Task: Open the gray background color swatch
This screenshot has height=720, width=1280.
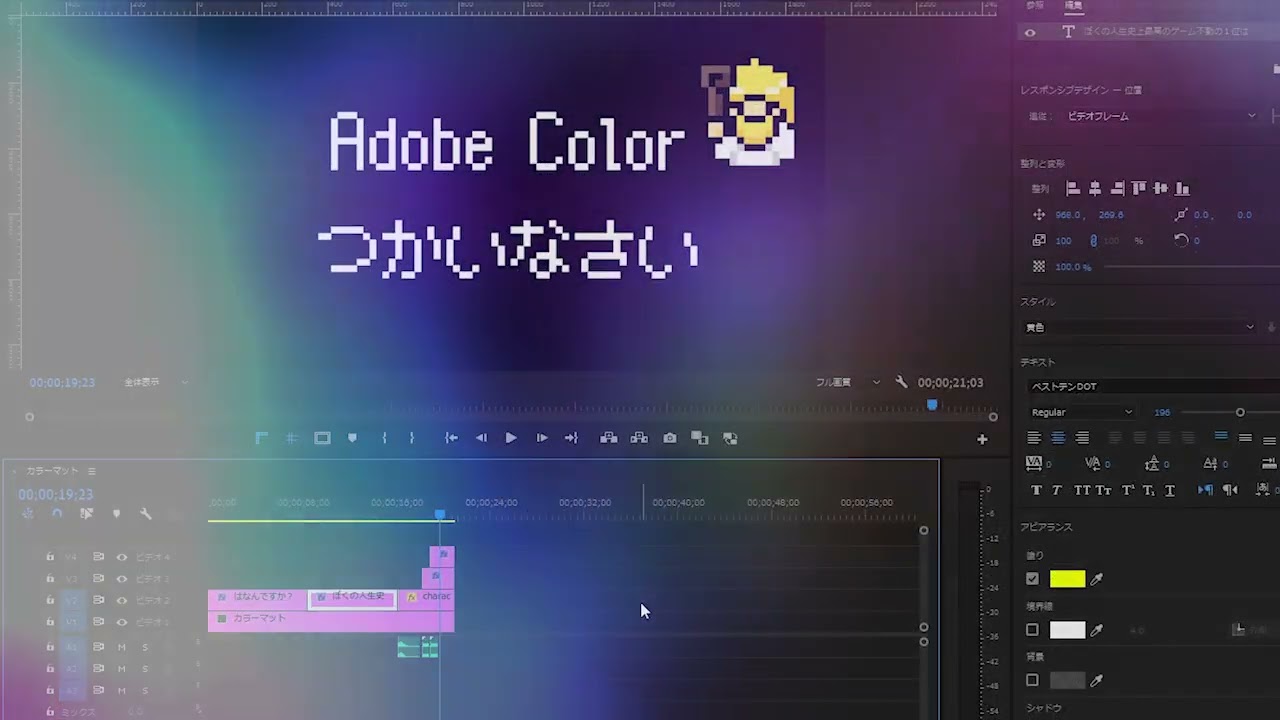Action: point(1067,681)
